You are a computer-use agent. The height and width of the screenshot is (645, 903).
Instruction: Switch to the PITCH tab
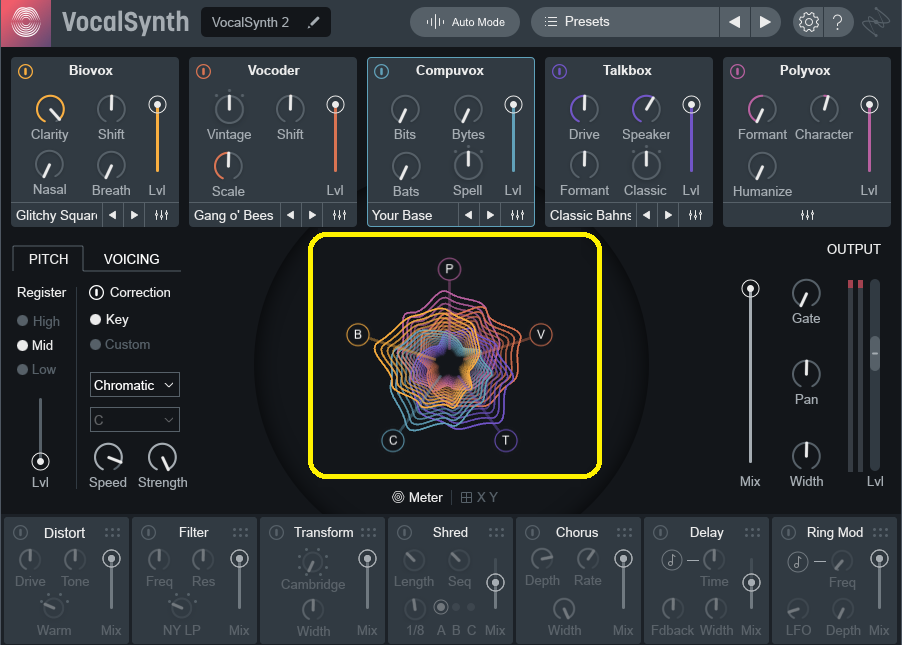tap(48, 259)
